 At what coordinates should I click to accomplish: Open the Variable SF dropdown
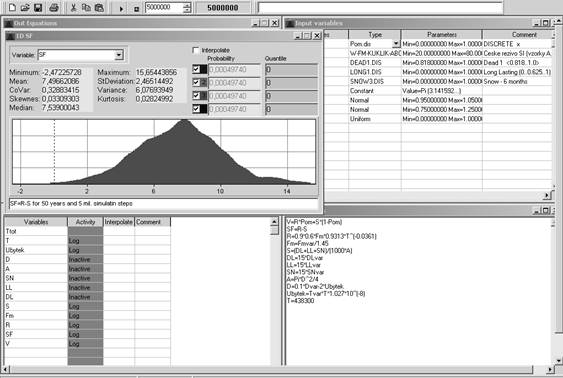click(x=119, y=55)
